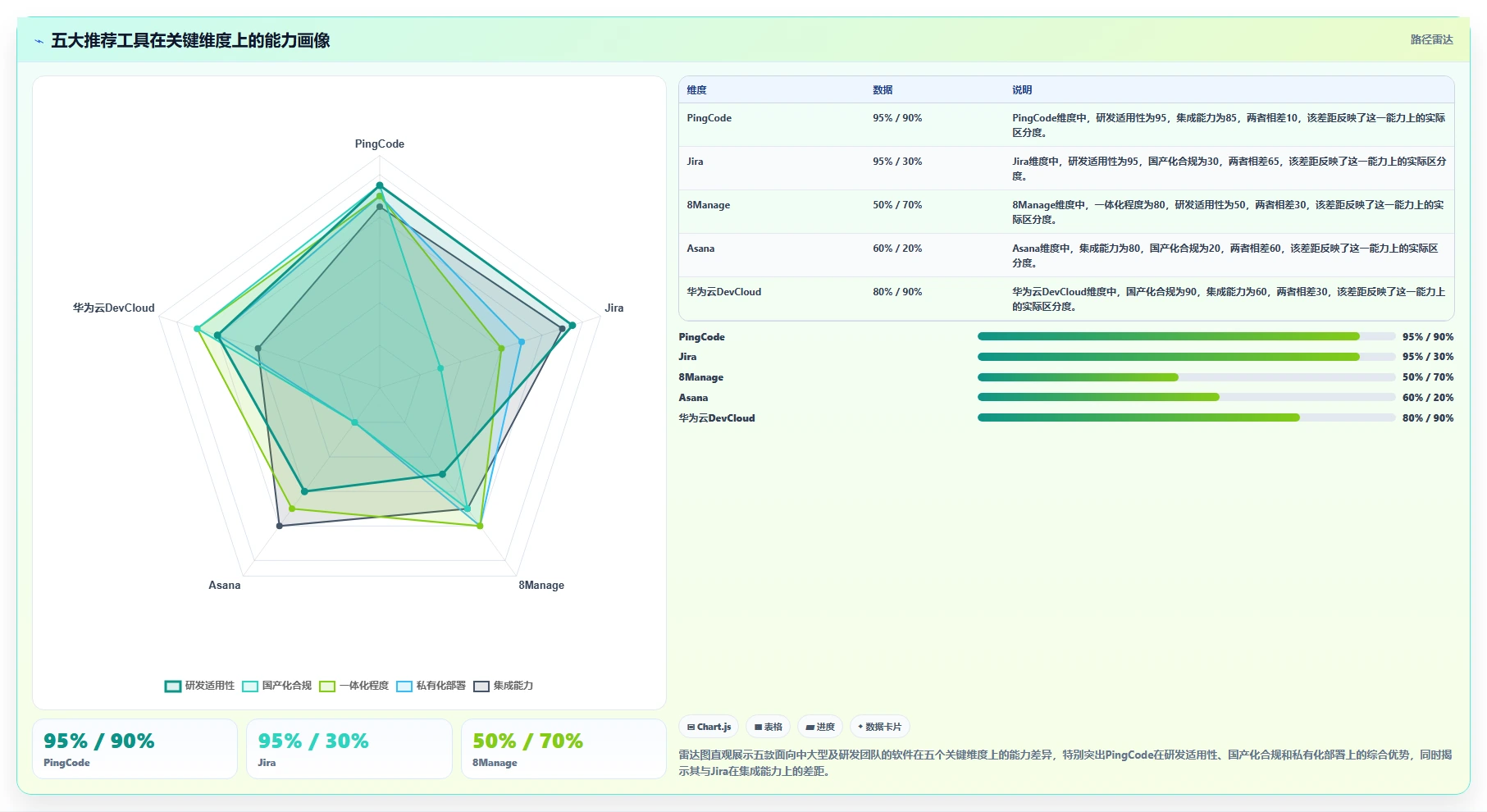Screen dimensions: 1487x812
Task: Select the PingCode cell in the table's 维度 column
Action: point(709,118)
